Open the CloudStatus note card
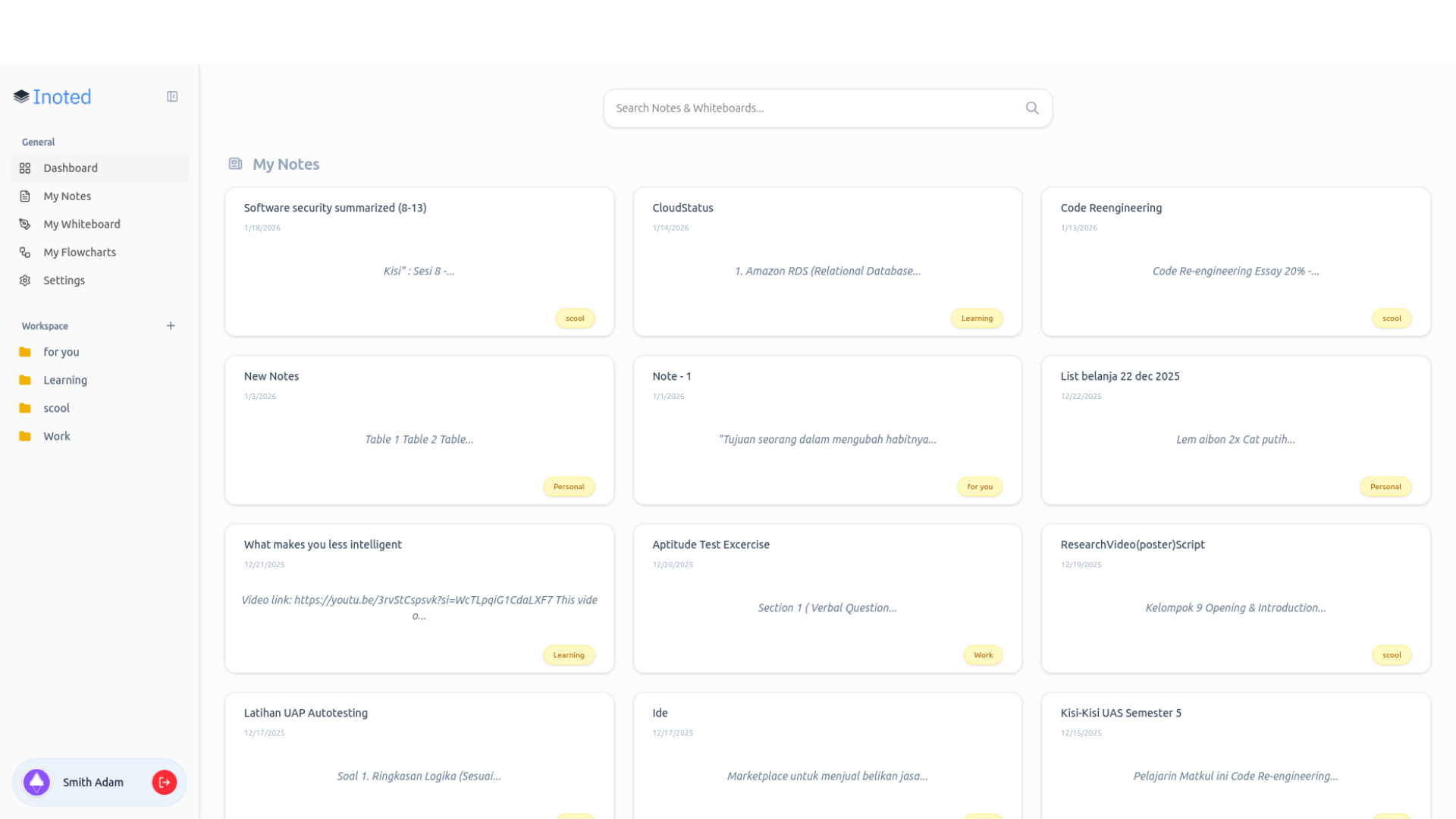The width and height of the screenshot is (1456, 819). [x=827, y=262]
